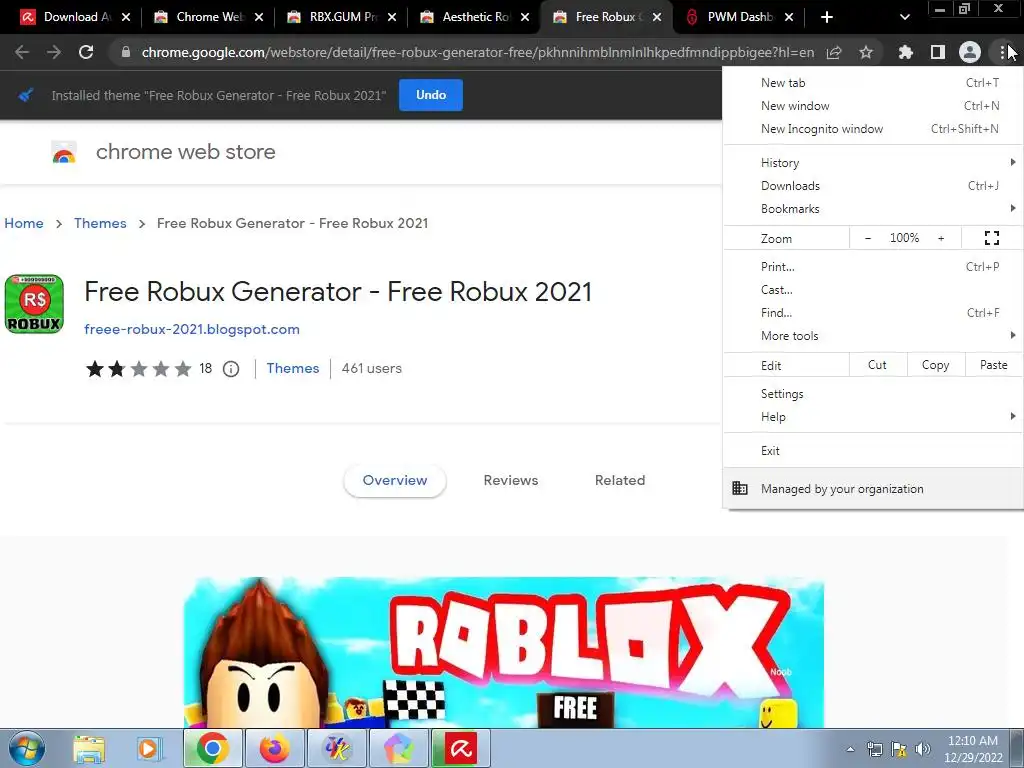This screenshot has height=768, width=1024.
Task: Expand the Help submenu
Action: coord(872,417)
